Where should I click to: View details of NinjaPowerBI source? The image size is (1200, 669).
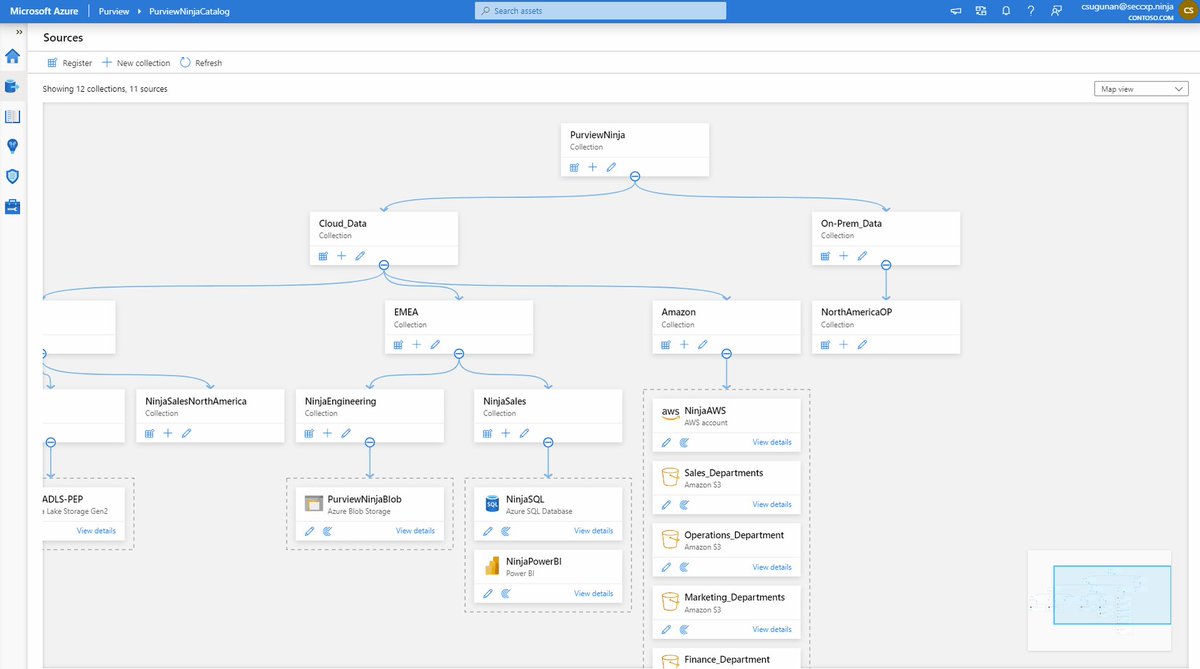594,593
